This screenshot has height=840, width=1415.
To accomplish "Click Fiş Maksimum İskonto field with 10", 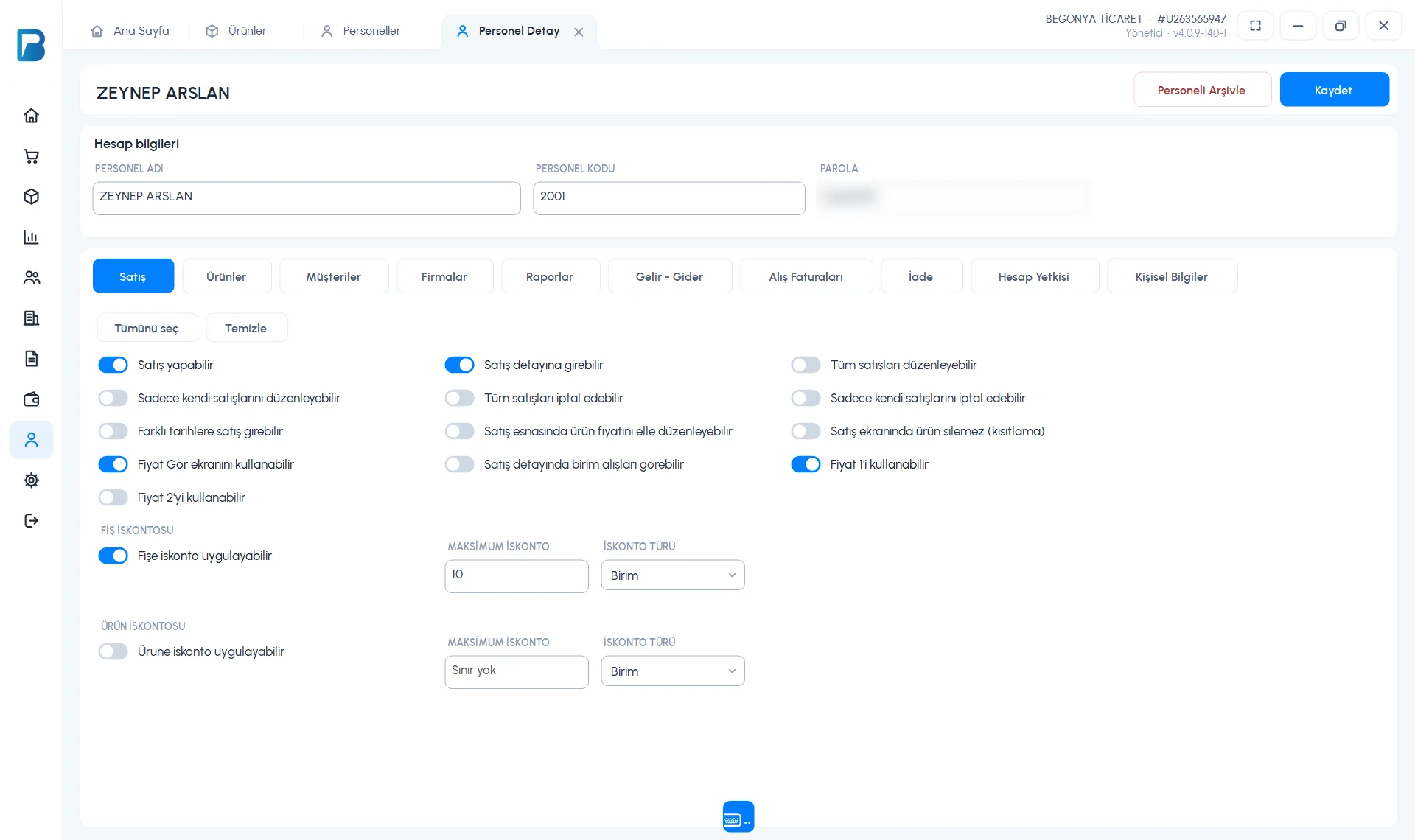I will tap(517, 575).
